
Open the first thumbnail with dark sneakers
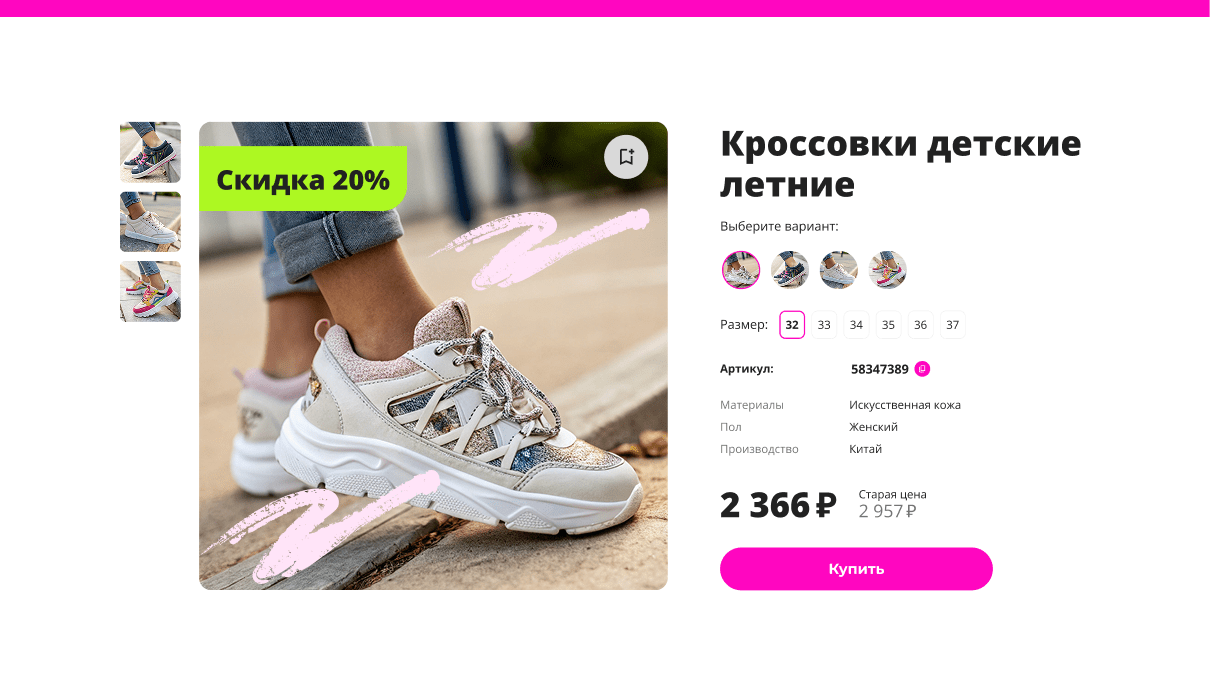[x=150, y=152]
